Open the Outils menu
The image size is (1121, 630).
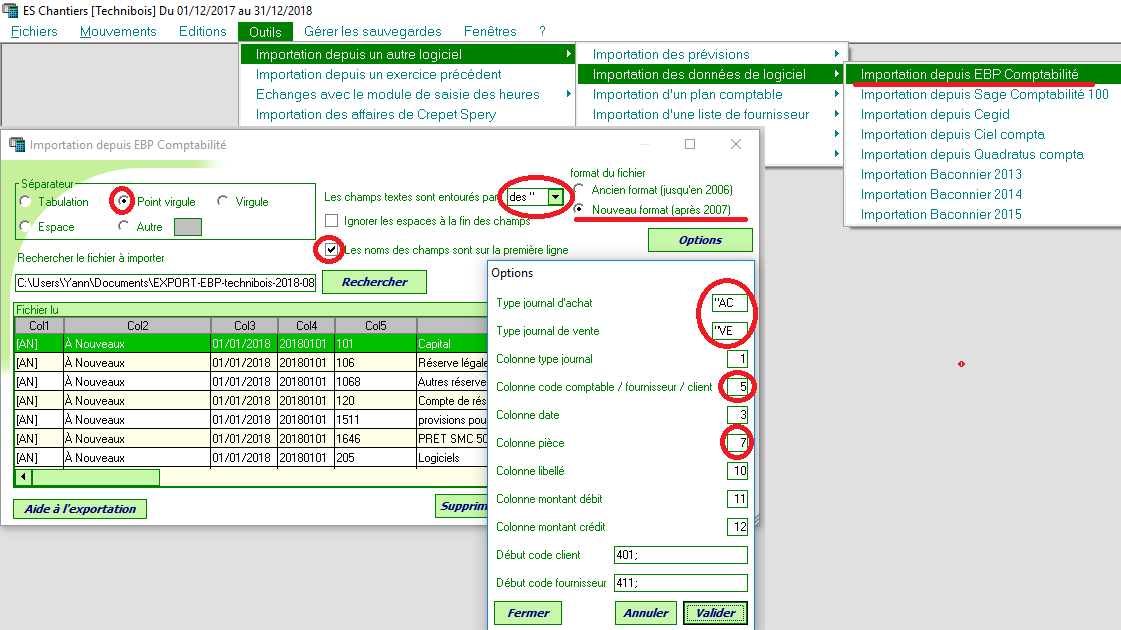(x=265, y=32)
